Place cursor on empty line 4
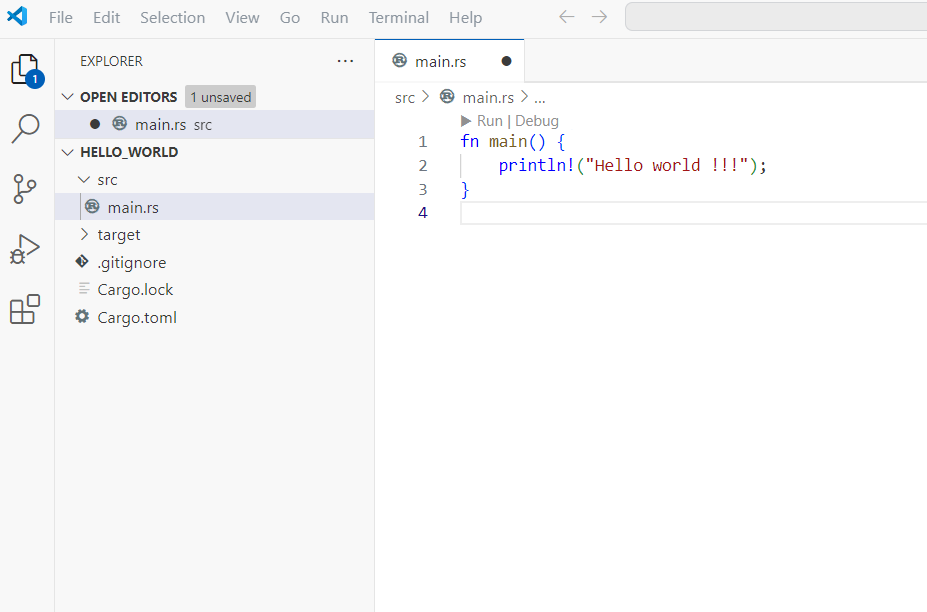The width and height of the screenshot is (927, 612). [x=693, y=213]
